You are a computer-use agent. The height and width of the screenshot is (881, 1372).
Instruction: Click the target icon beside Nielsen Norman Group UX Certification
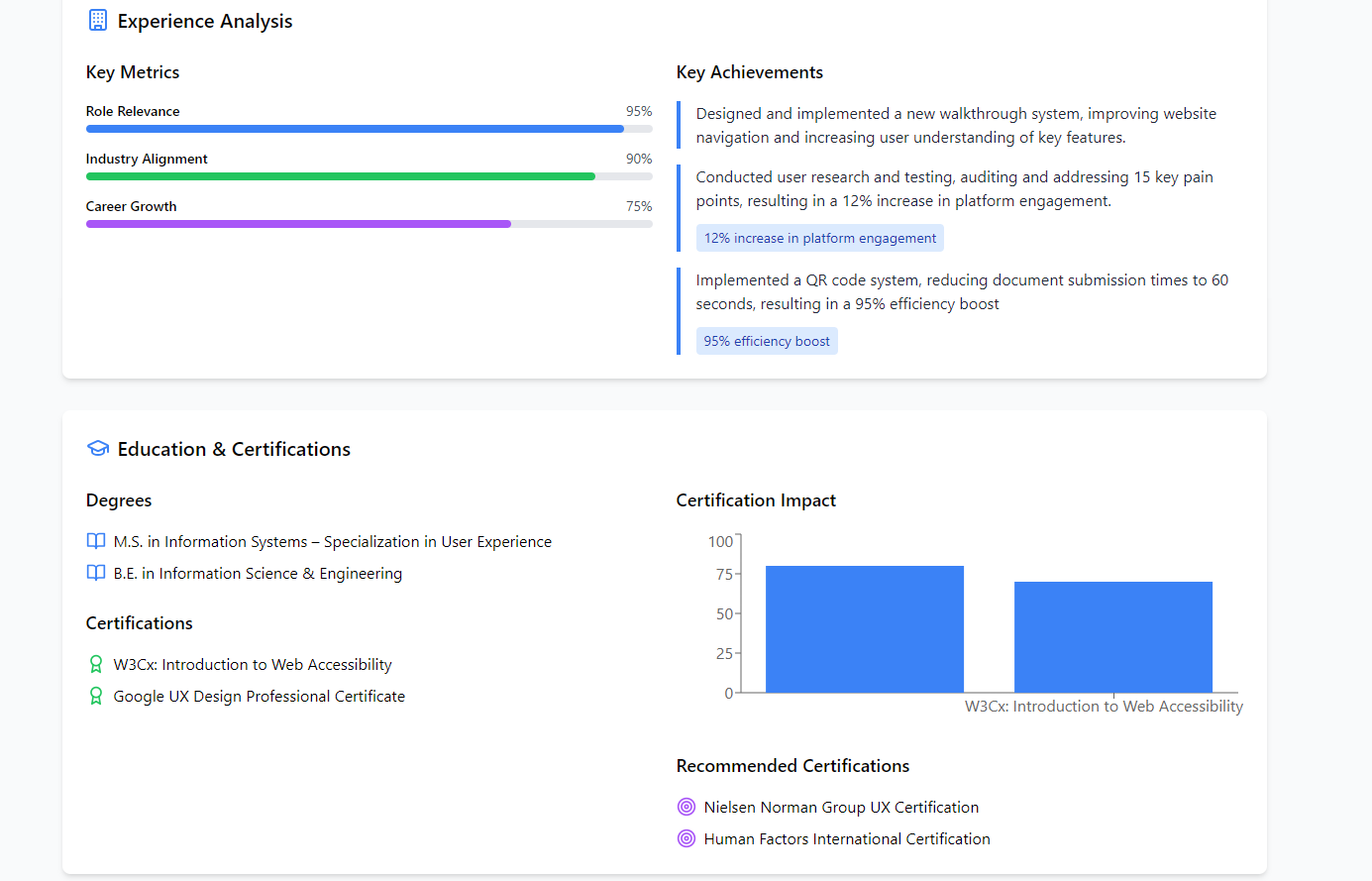[686, 807]
